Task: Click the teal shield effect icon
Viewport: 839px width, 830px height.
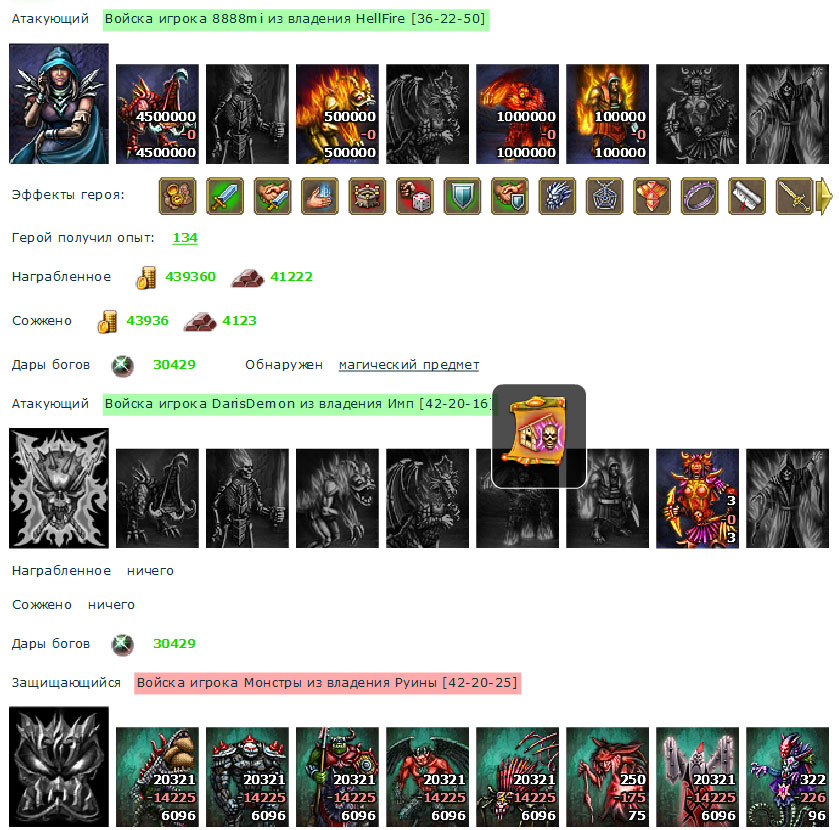Action: 462,196
